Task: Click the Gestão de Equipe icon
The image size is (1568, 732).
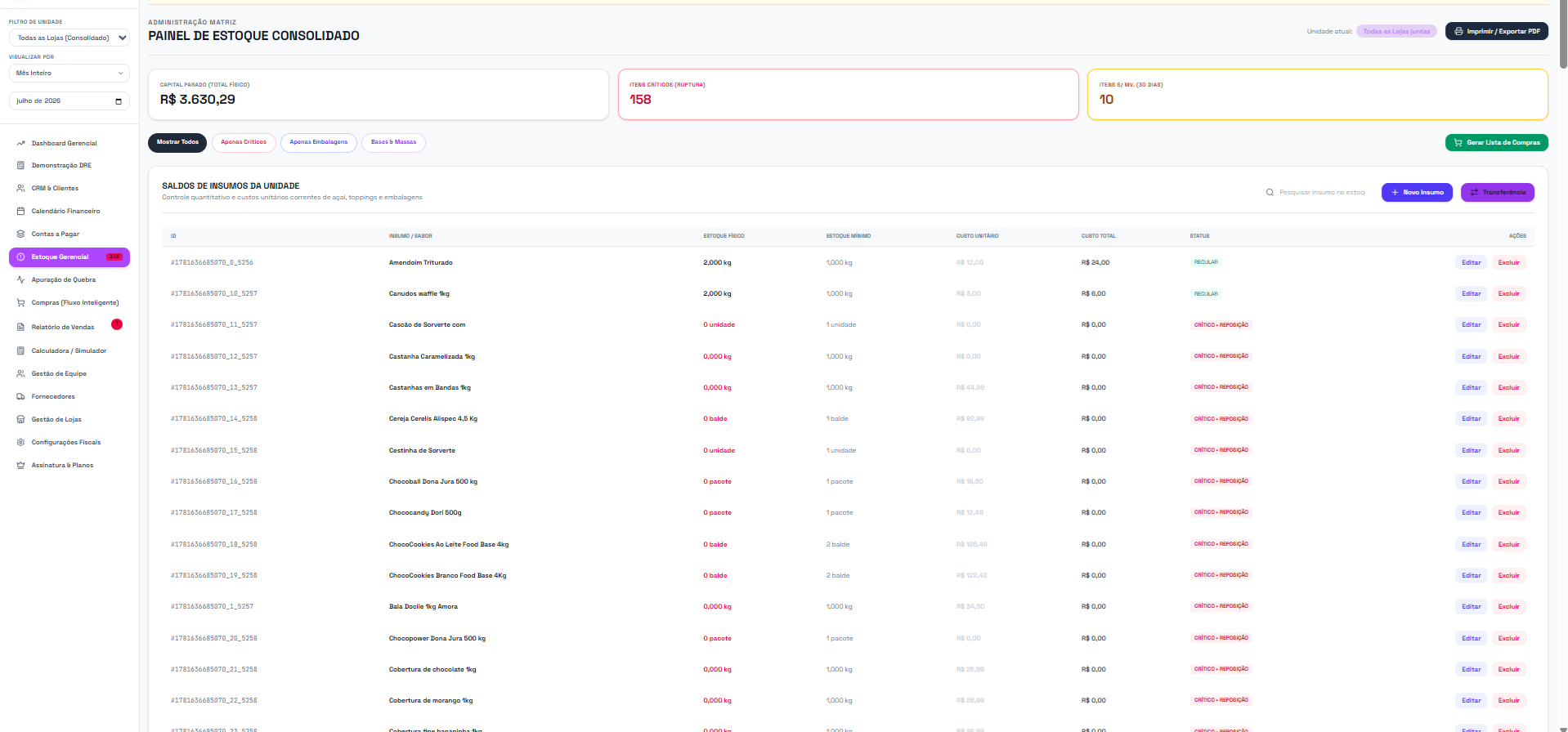Action: [20, 373]
